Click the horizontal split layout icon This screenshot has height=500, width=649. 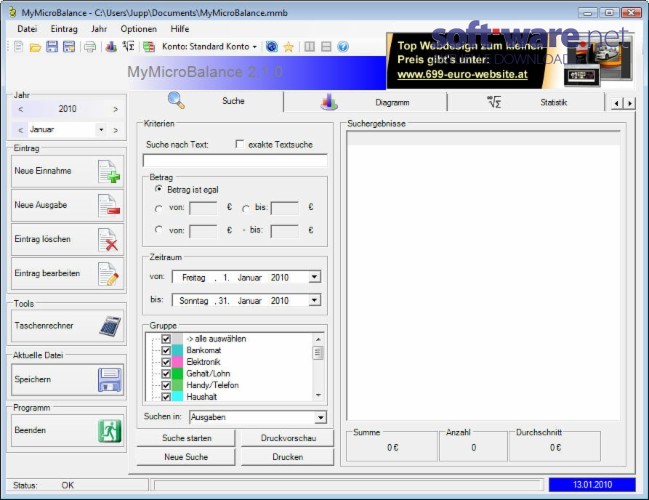(x=326, y=46)
